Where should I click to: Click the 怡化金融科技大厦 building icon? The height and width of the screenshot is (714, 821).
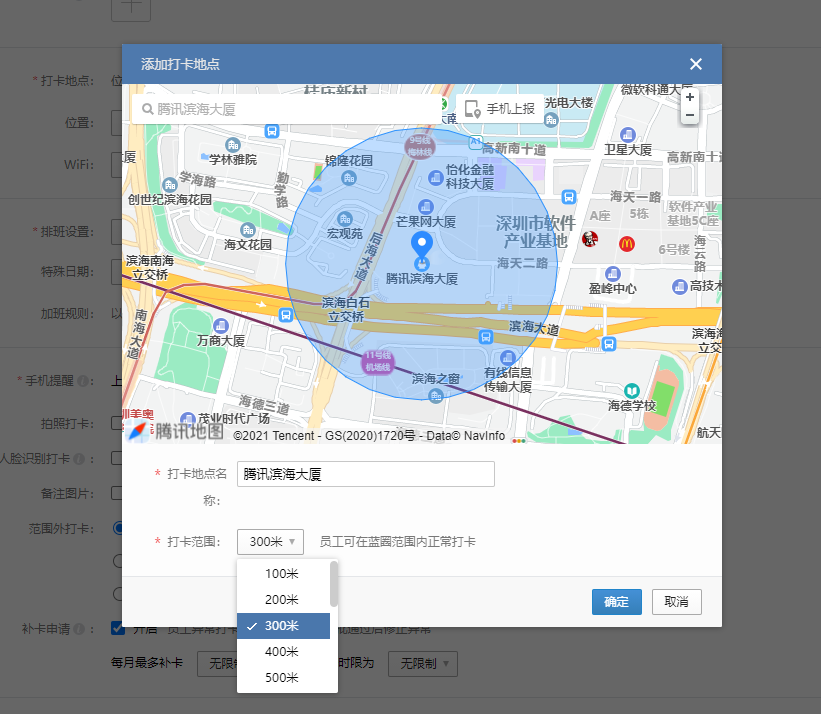(436, 178)
